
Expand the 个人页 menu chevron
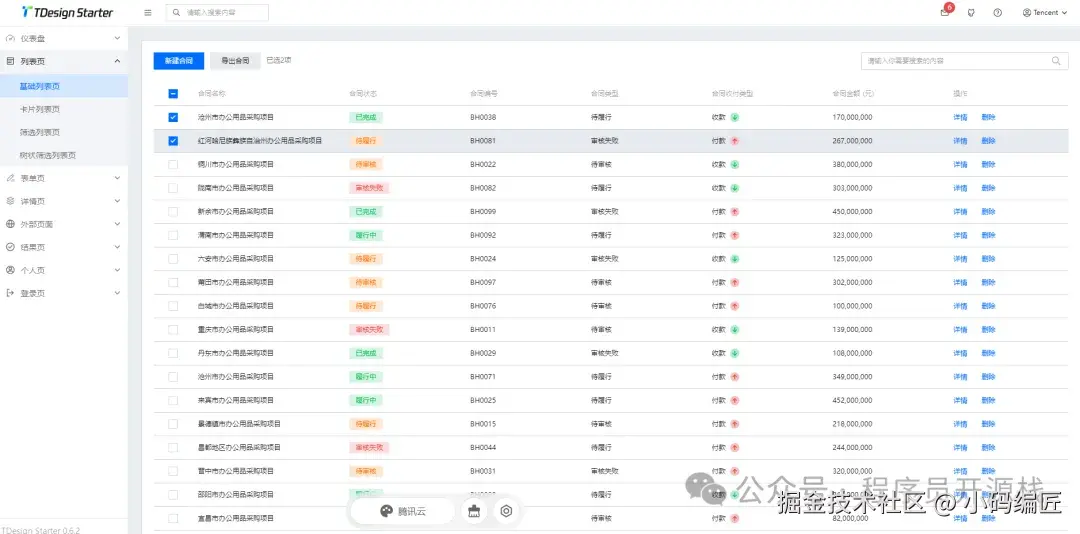tap(117, 270)
